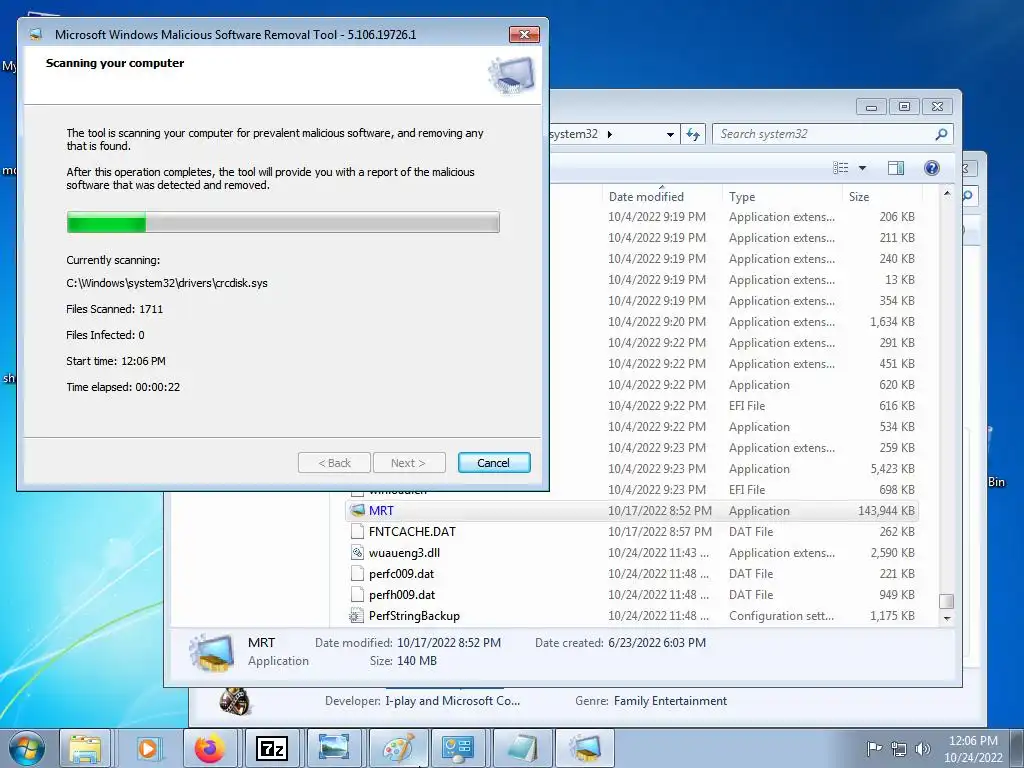Open Explorer help question mark icon
Screen dimensions: 1024x768
click(932, 168)
